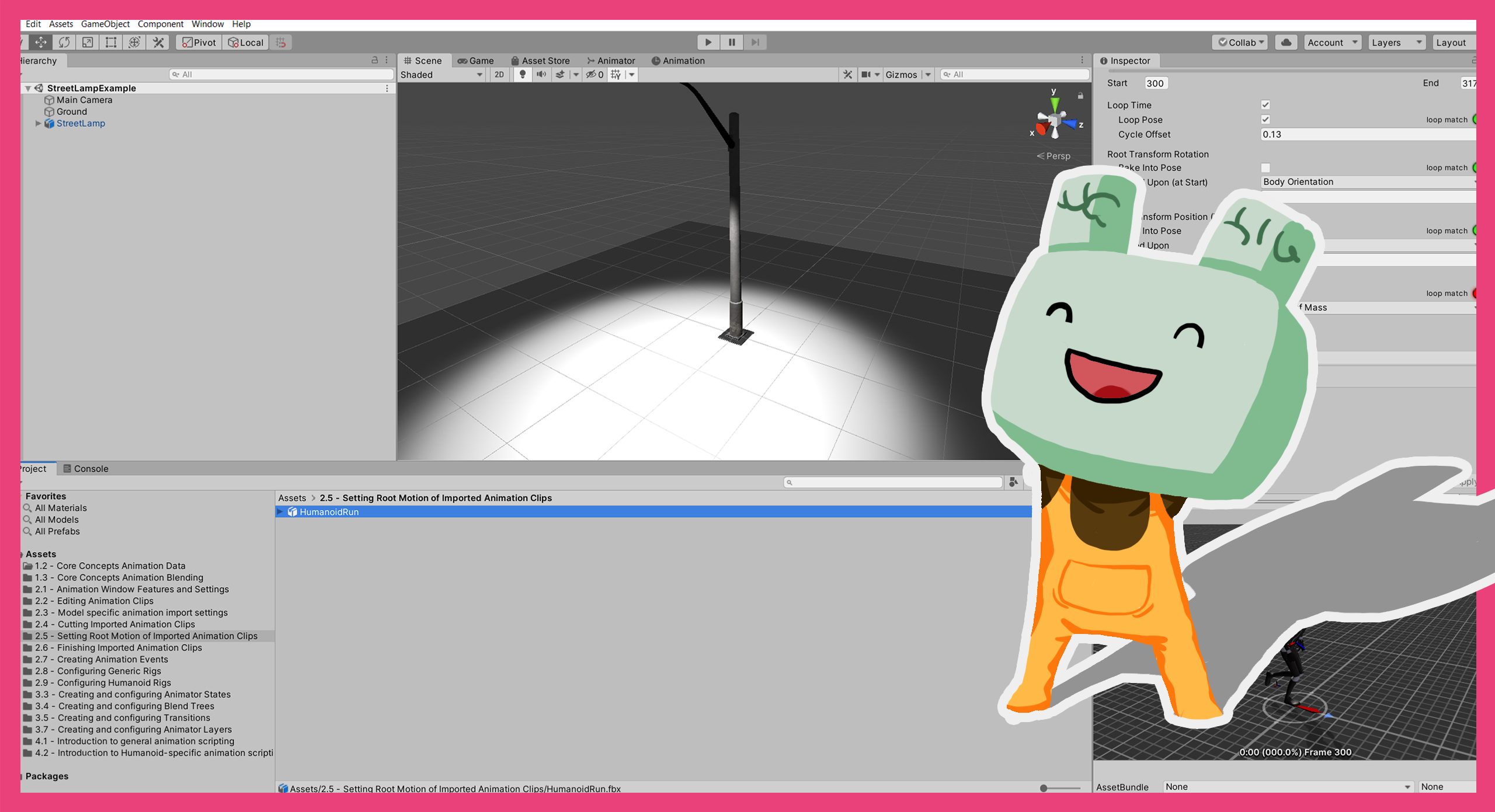Open the Shaded draw mode dropdown

tap(441, 75)
